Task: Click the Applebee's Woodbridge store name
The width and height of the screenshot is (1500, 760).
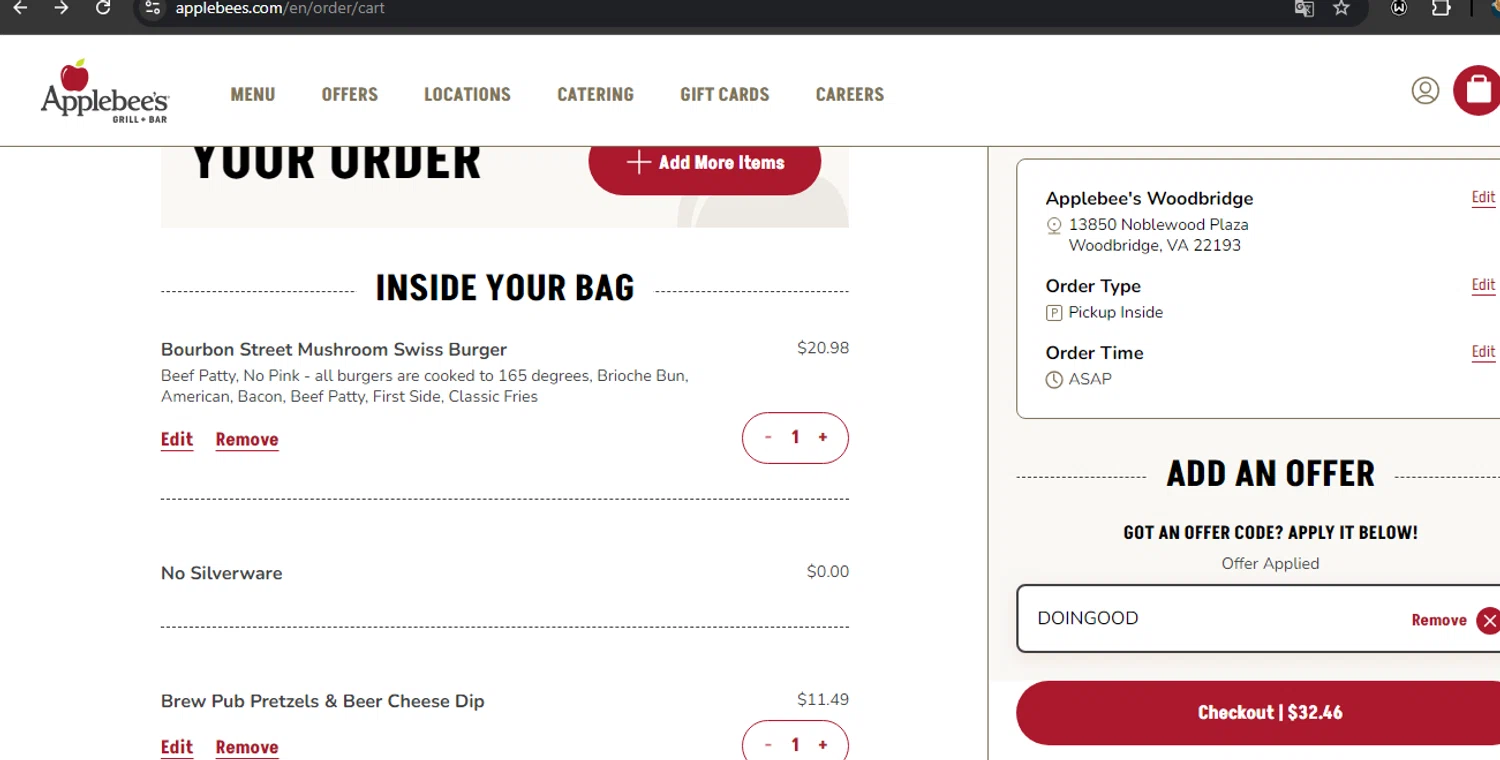Action: coord(1149,199)
